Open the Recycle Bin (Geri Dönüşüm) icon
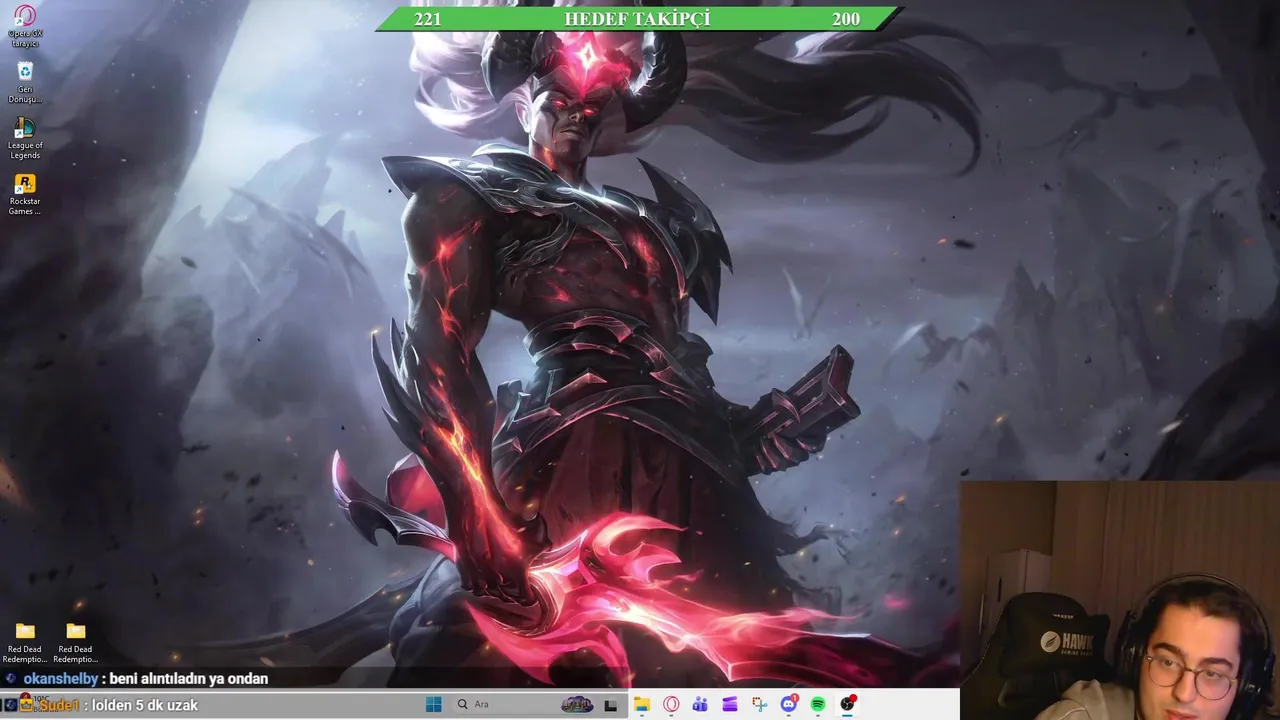 click(x=25, y=82)
